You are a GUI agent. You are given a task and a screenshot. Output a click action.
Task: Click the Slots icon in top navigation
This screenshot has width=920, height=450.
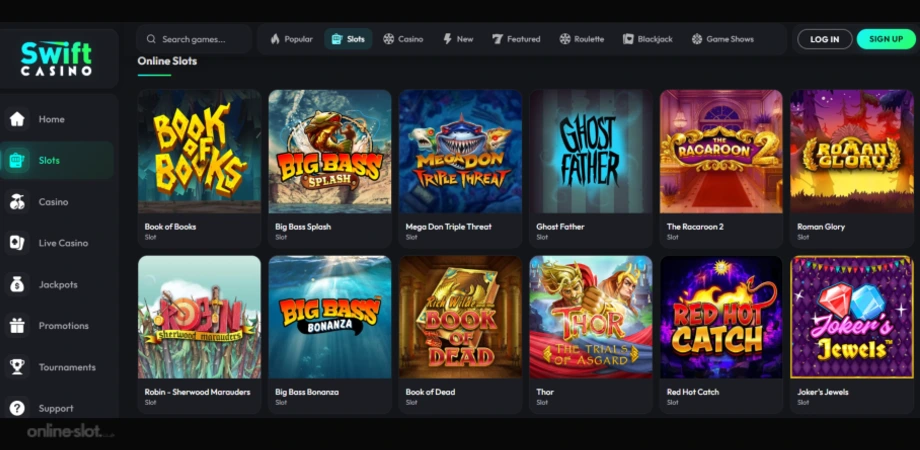click(337, 39)
